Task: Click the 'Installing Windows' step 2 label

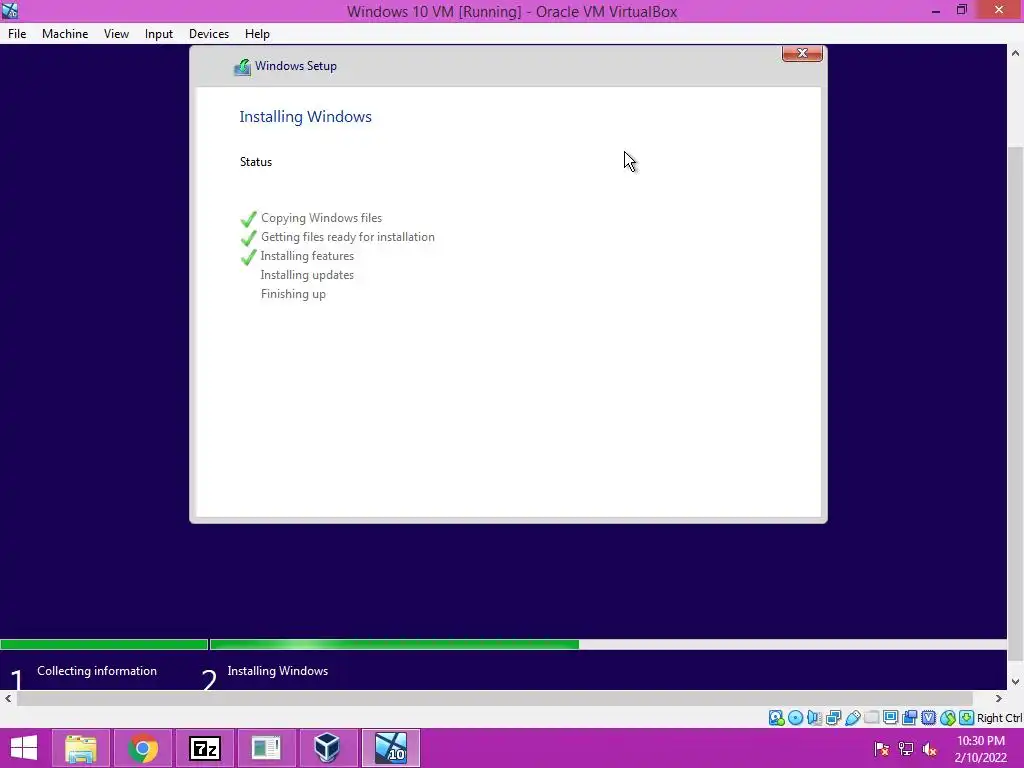Action: [x=278, y=671]
